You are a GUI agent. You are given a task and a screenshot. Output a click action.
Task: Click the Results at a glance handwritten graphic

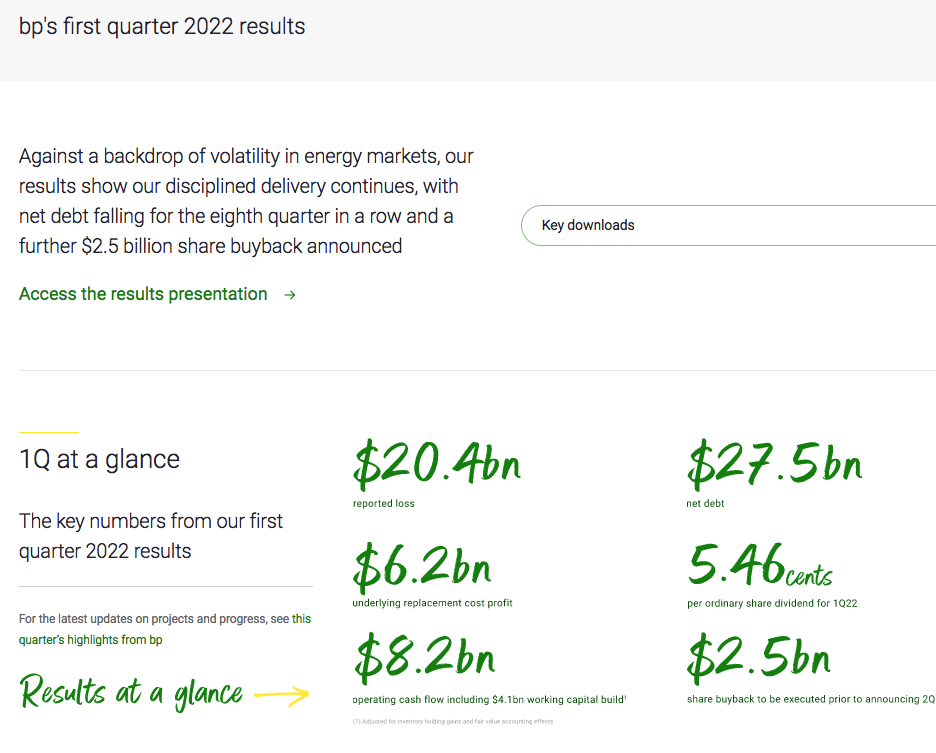point(164,692)
